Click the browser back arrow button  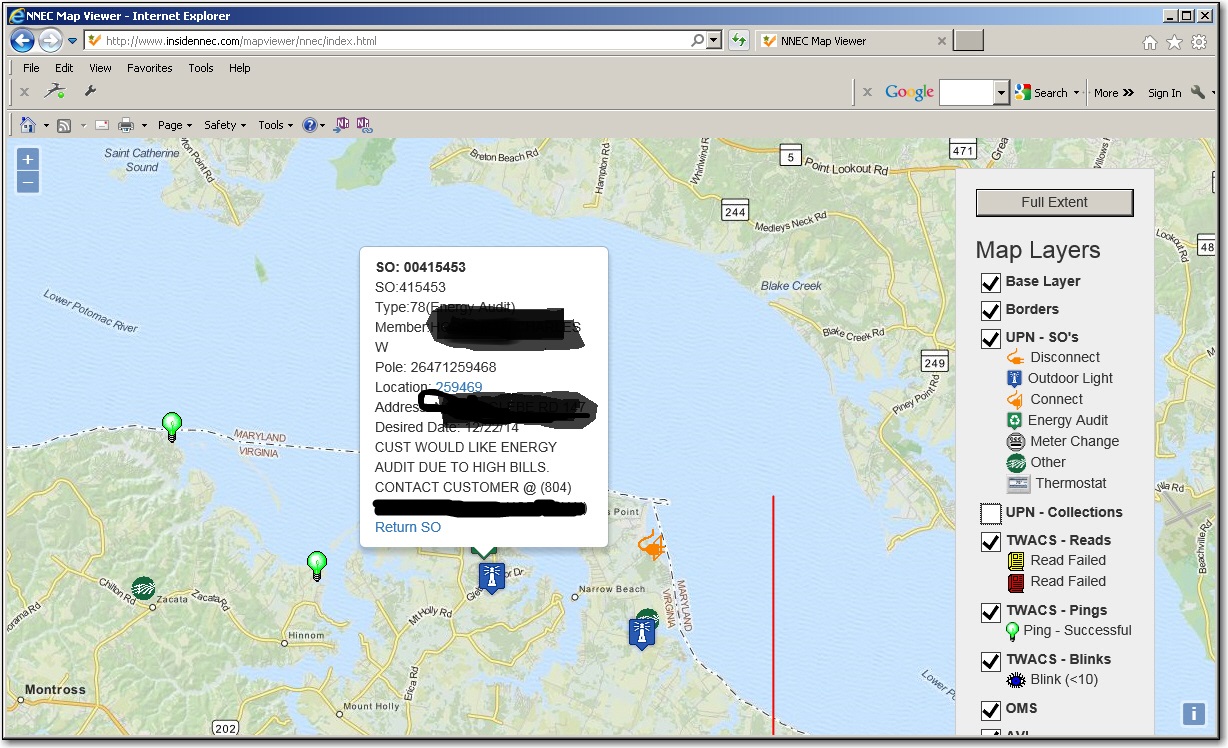click(22, 41)
